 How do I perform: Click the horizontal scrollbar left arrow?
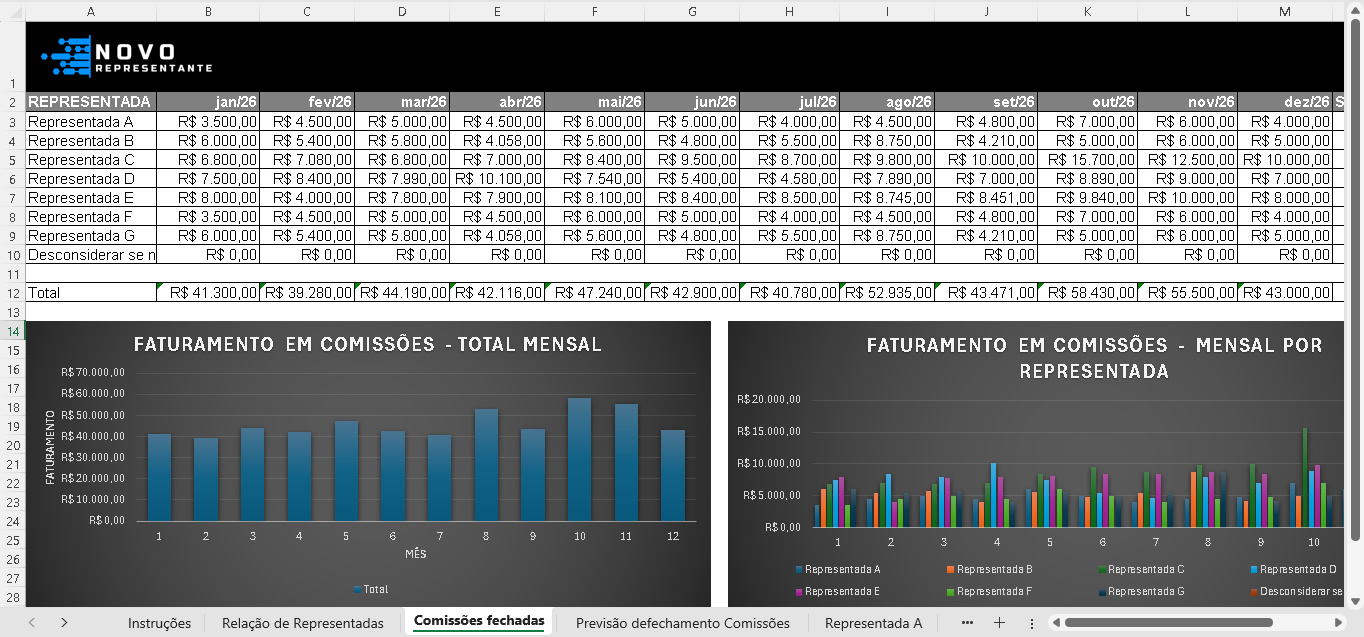pyautogui.click(x=1056, y=623)
